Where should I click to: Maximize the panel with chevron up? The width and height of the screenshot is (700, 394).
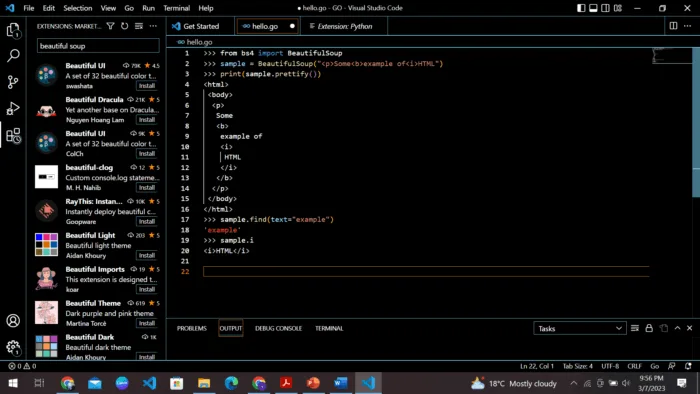(677, 328)
